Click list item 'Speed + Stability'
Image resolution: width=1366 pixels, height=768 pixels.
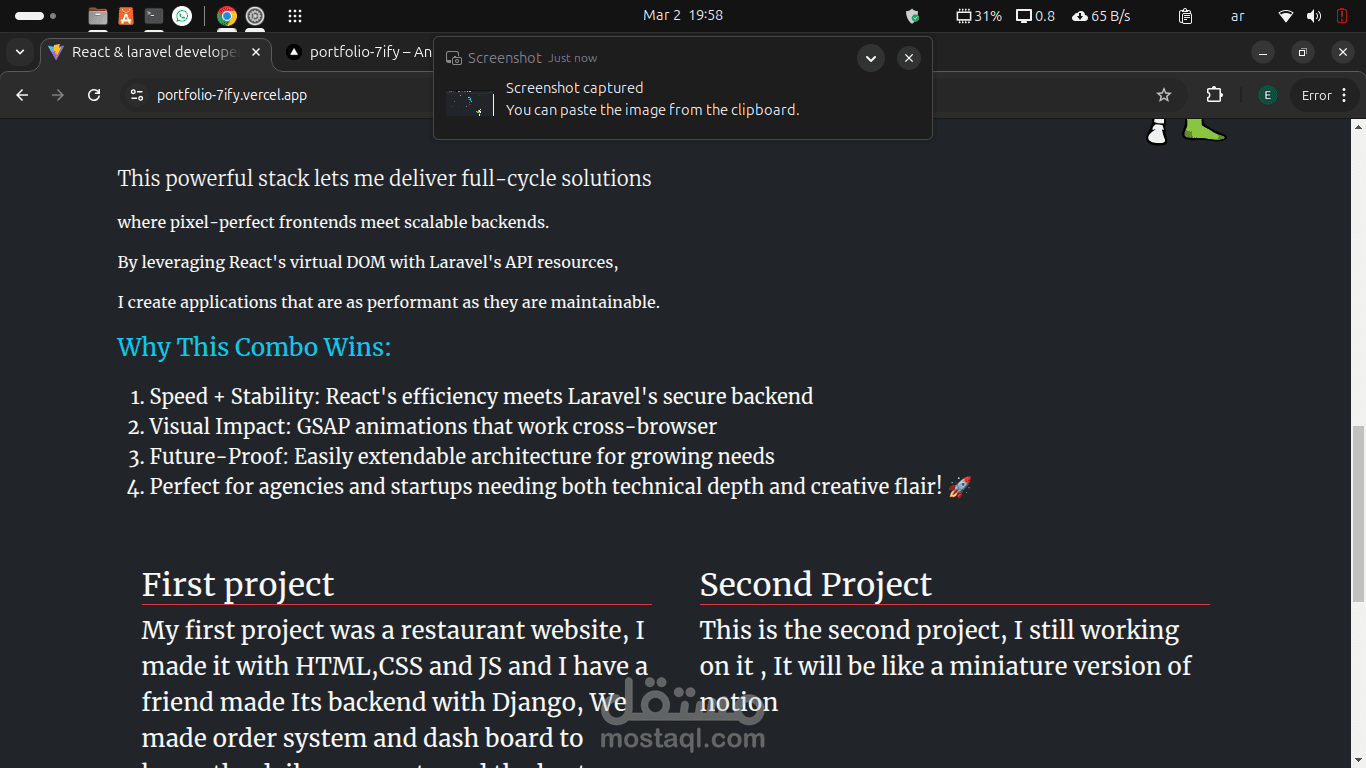pos(481,396)
